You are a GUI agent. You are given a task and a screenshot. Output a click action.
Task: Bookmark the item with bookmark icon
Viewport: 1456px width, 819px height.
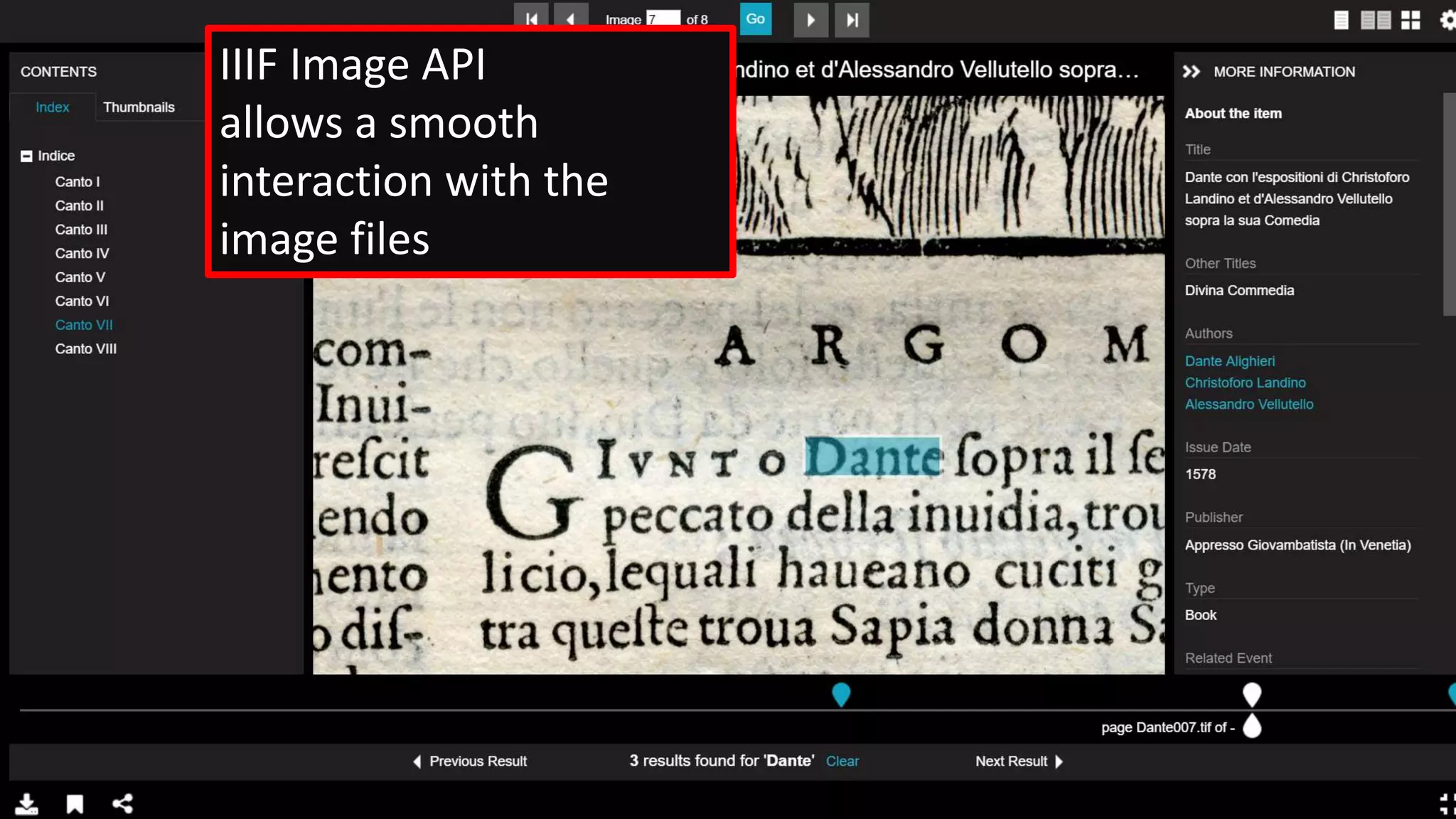click(75, 804)
